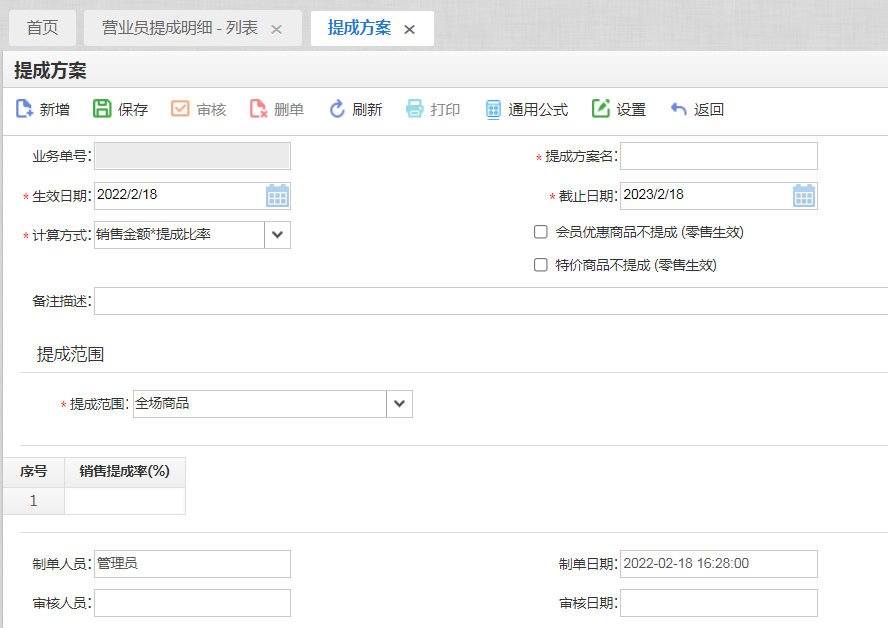Click the 新增 (New) toolbar icon
Image resolution: width=888 pixels, height=628 pixels.
coord(25,109)
